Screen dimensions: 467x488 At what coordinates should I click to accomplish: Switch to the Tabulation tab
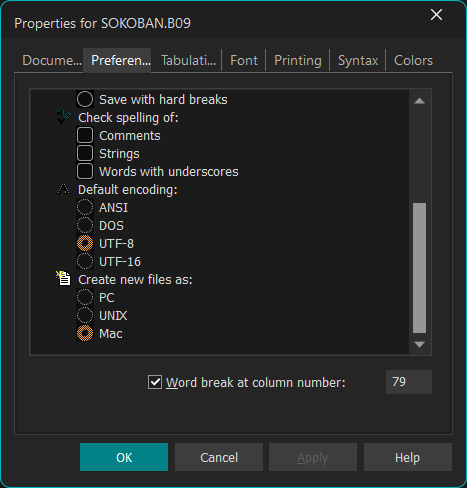click(x=188, y=60)
